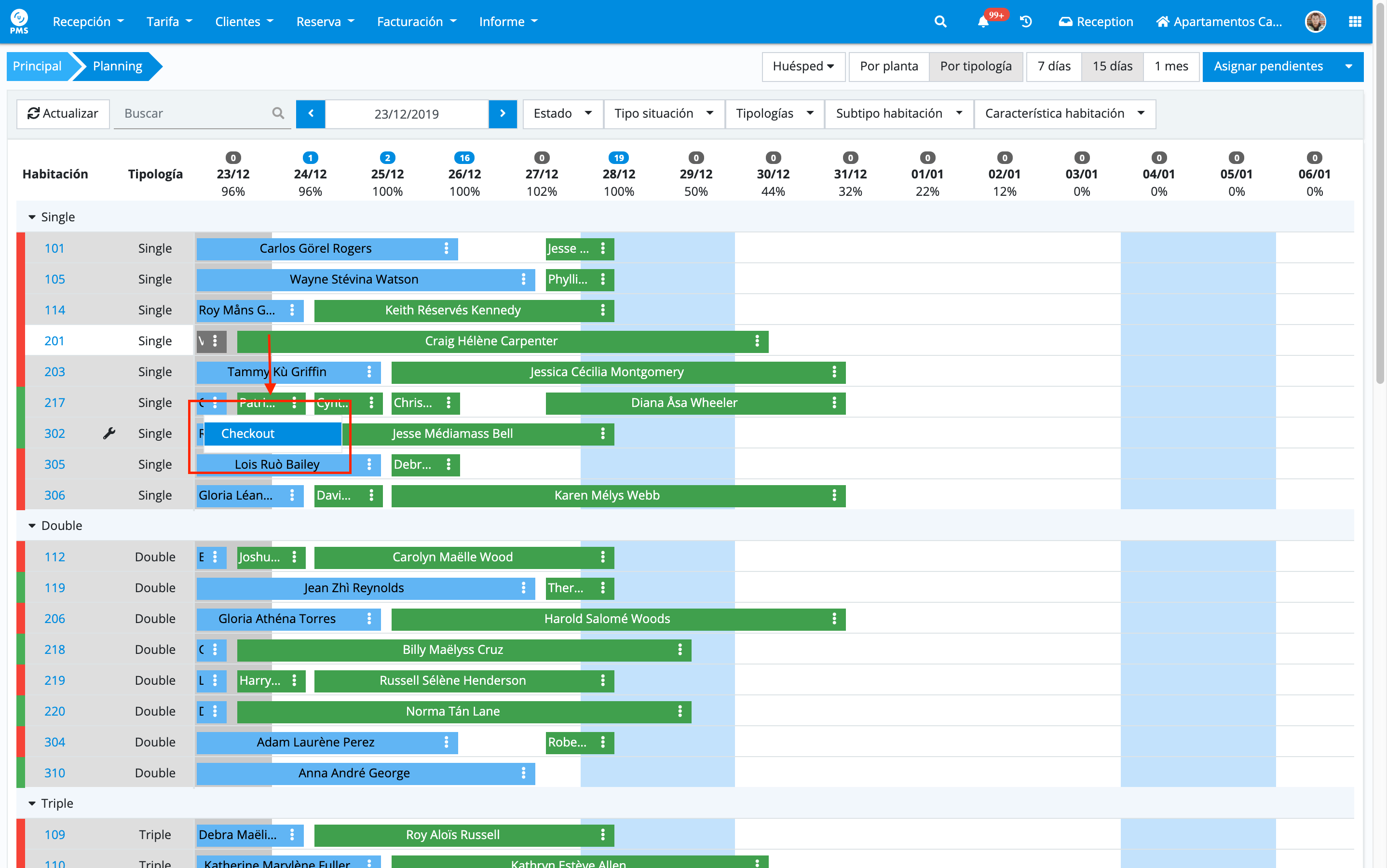Open room 201 link
The height and width of the screenshot is (868, 1387).
[x=54, y=341]
